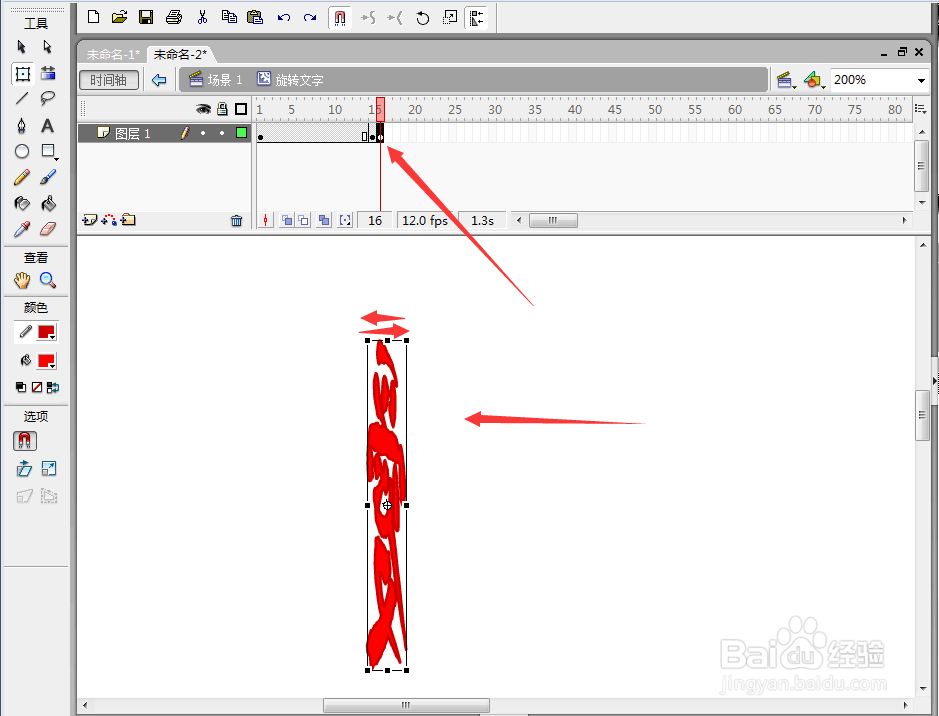Open timeline panel options menu

(x=920, y=109)
